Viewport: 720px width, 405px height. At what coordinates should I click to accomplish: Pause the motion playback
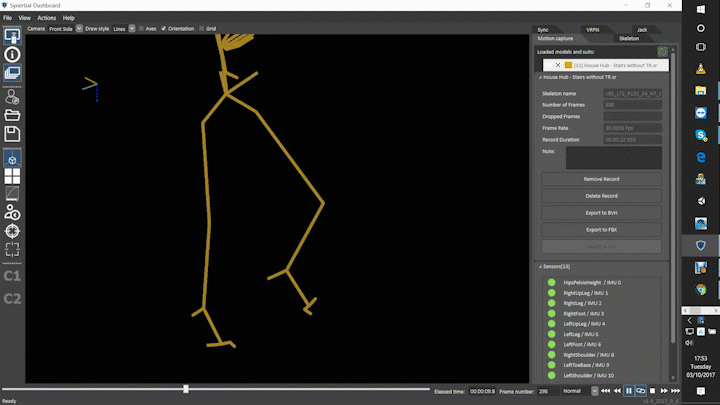tap(629, 391)
